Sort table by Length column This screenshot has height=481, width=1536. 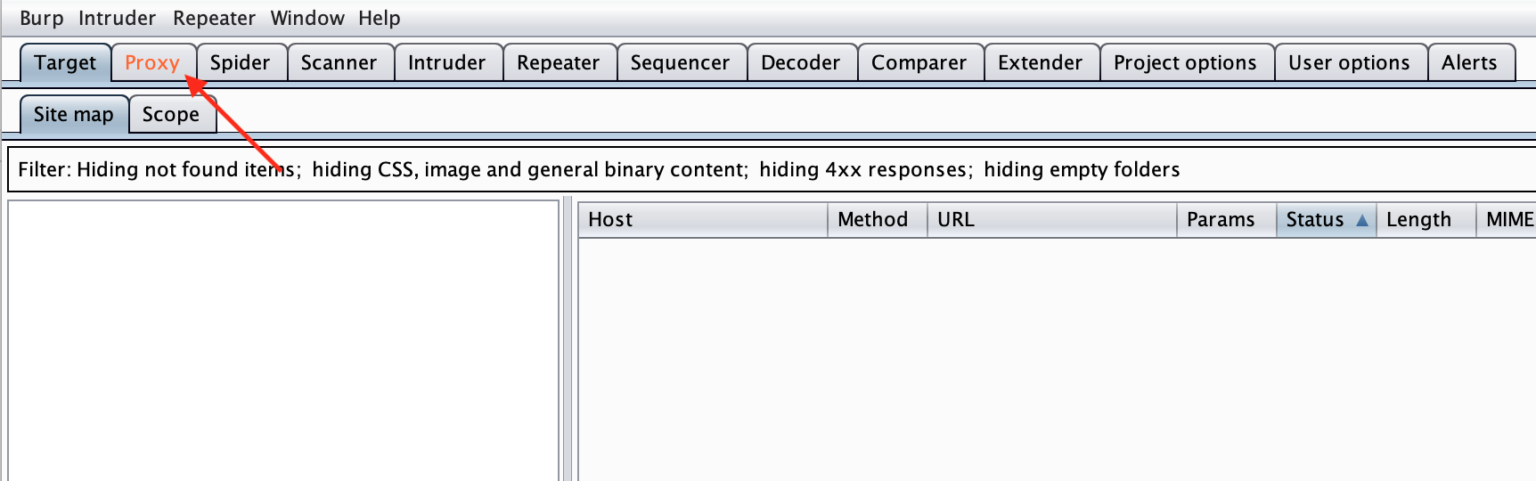(x=1426, y=219)
